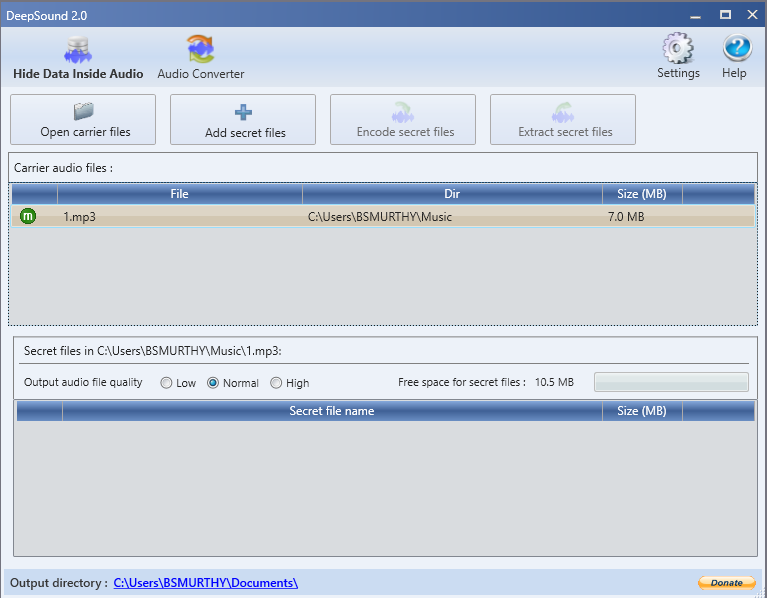Sort carrier files by File column header
767x598 pixels.
pos(180,194)
